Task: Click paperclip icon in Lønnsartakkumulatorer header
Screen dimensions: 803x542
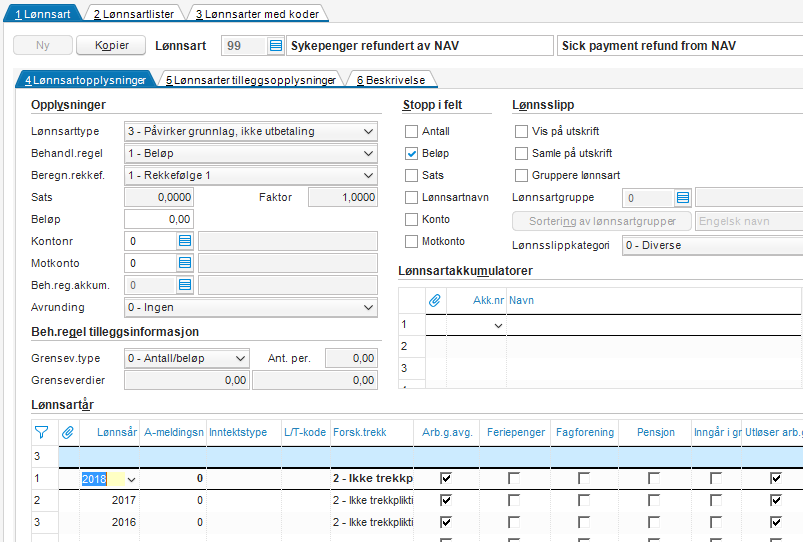Action: point(435,300)
